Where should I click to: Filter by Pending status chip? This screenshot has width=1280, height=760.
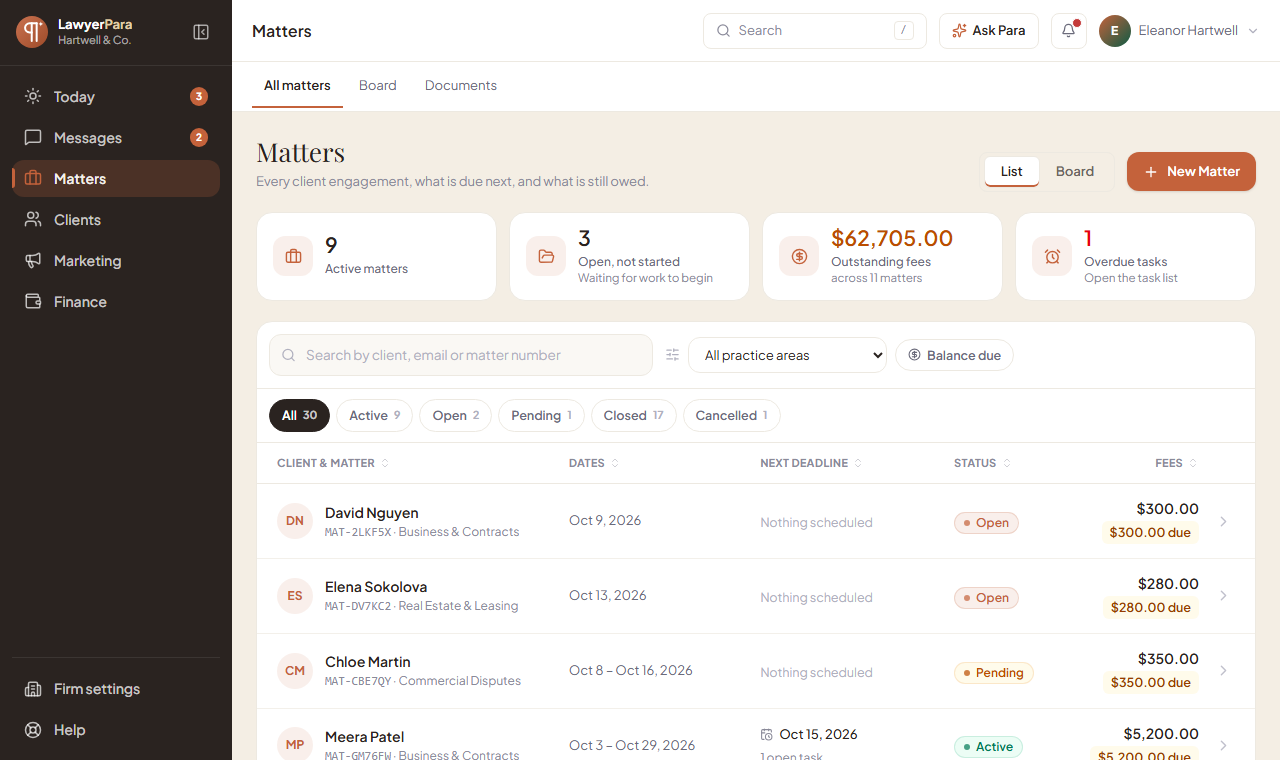tap(541, 416)
